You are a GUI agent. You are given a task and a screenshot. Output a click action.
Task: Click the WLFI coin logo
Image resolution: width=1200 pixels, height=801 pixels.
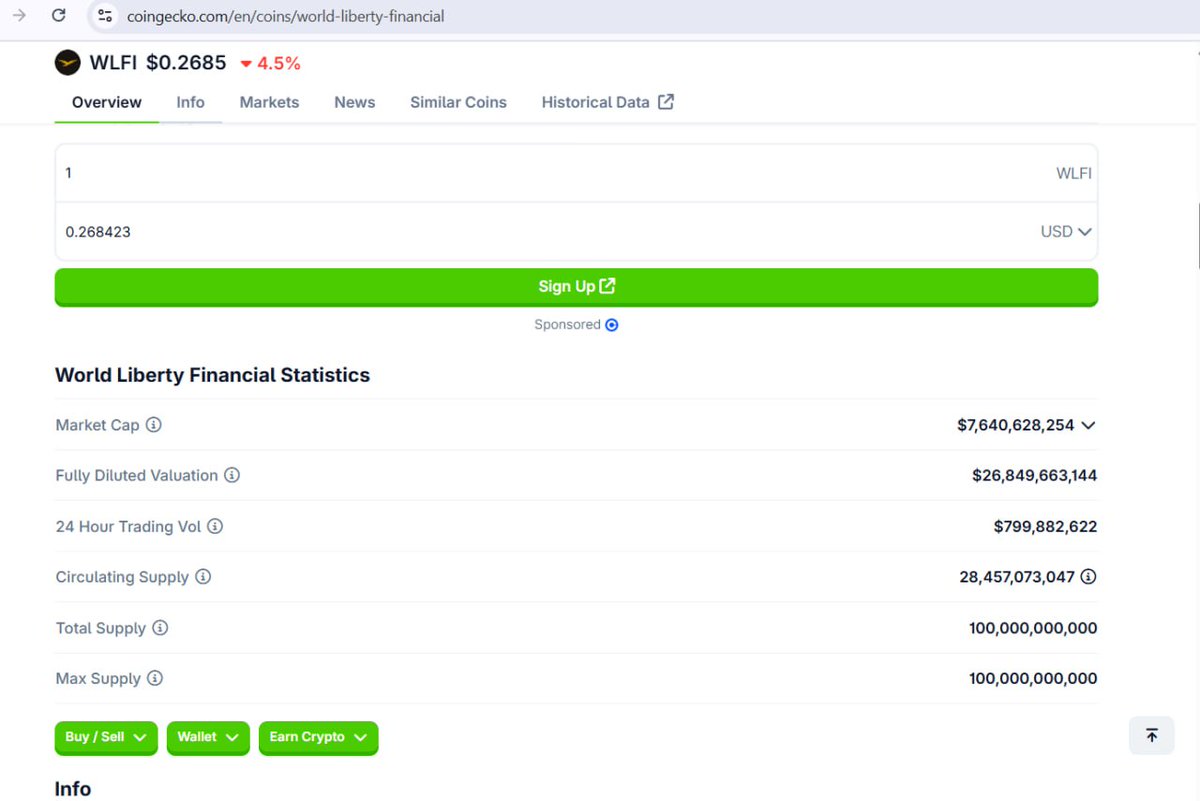[x=67, y=63]
